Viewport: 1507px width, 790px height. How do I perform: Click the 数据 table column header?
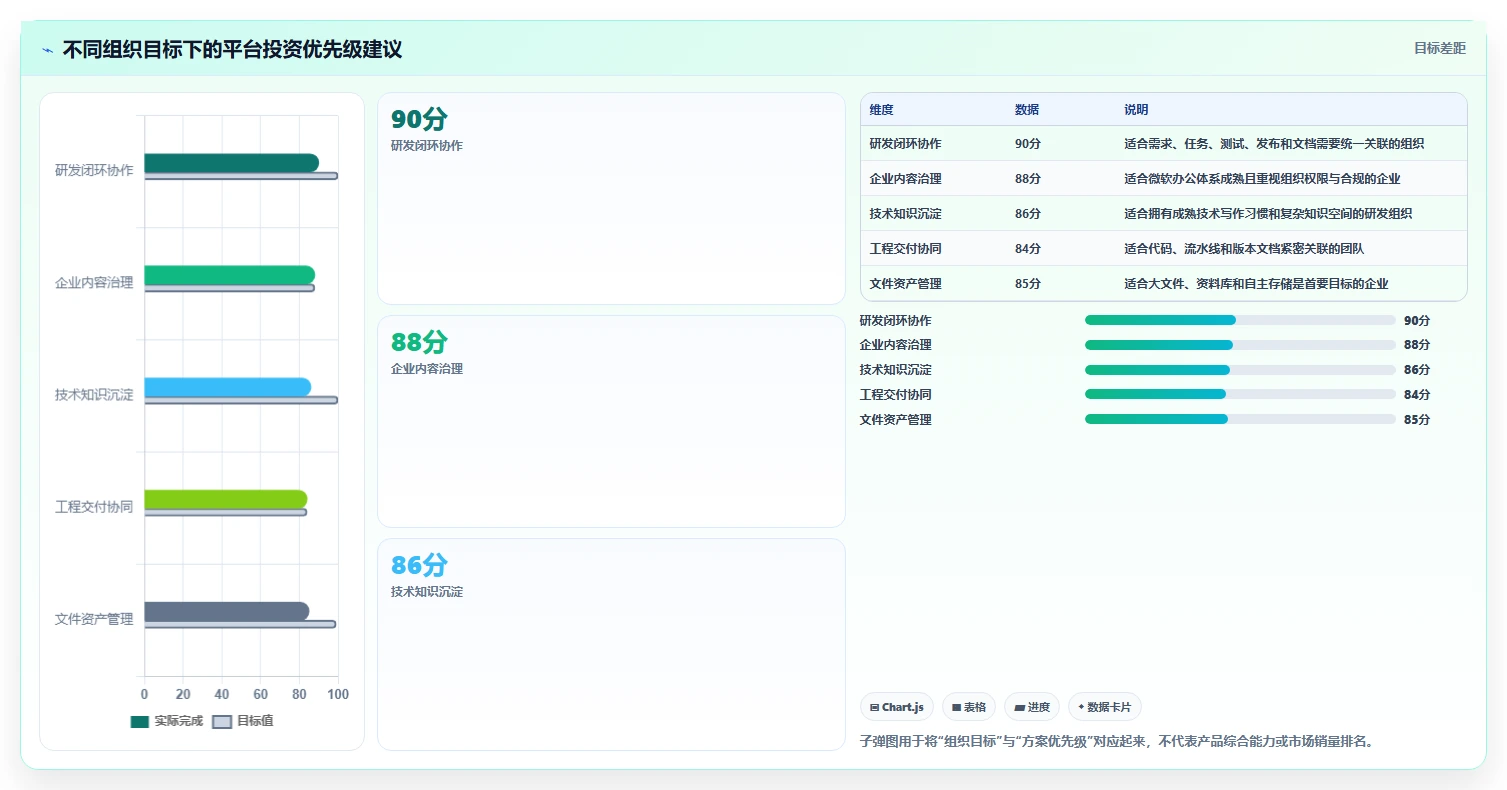1027,109
